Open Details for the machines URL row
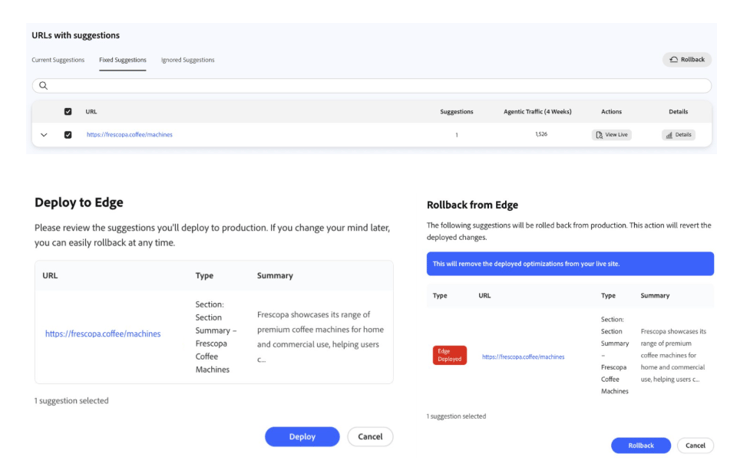The height and width of the screenshot is (470, 750). tap(679, 135)
